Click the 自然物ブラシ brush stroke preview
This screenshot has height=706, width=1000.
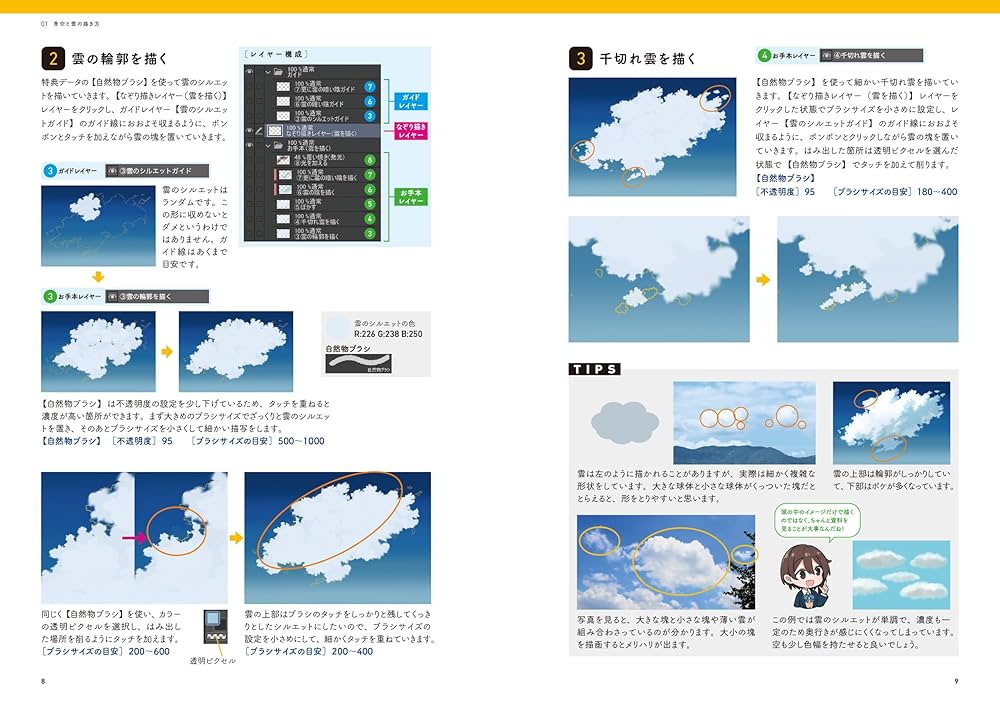click(x=360, y=362)
